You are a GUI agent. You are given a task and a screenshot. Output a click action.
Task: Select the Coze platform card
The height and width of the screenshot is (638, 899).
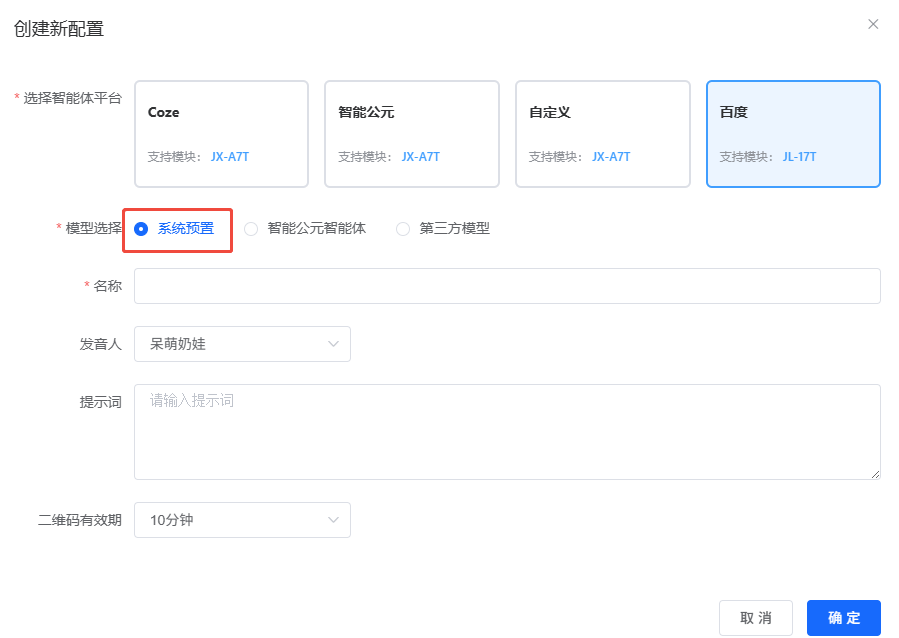pyautogui.click(x=221, y=134)
